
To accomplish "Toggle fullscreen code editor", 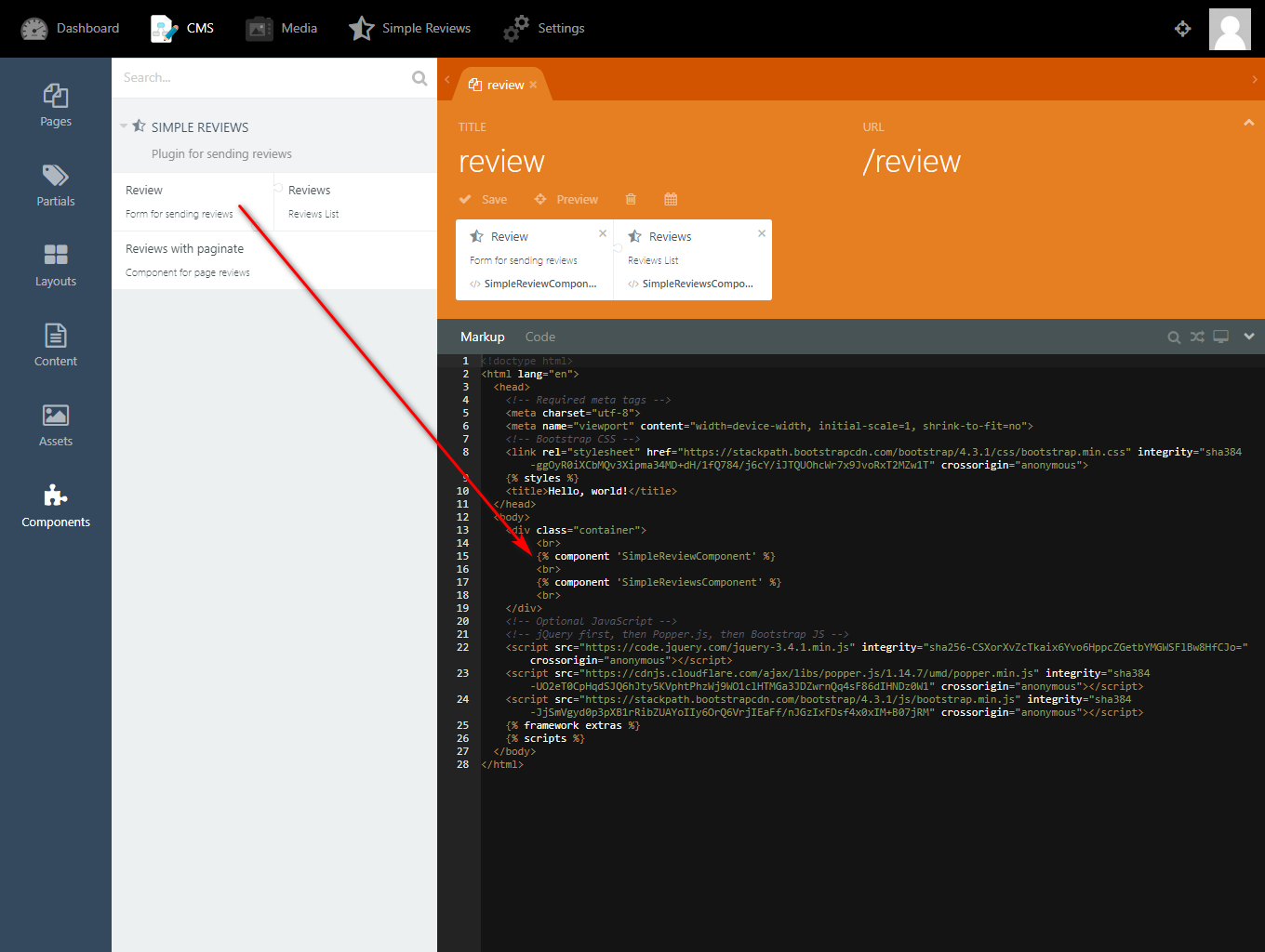I will tap(1220, 337).
